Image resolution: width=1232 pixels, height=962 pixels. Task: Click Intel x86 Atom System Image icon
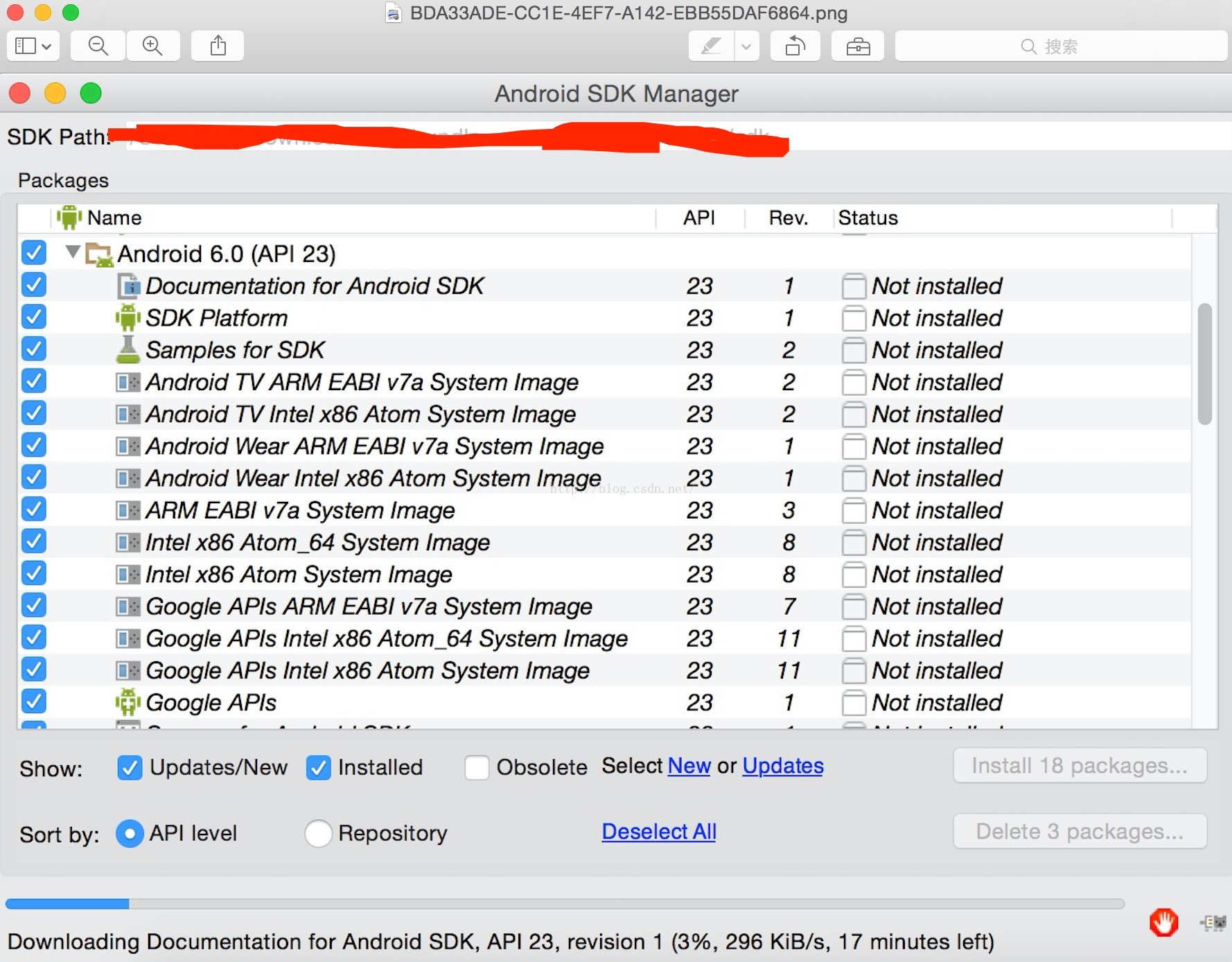point(128,575)
